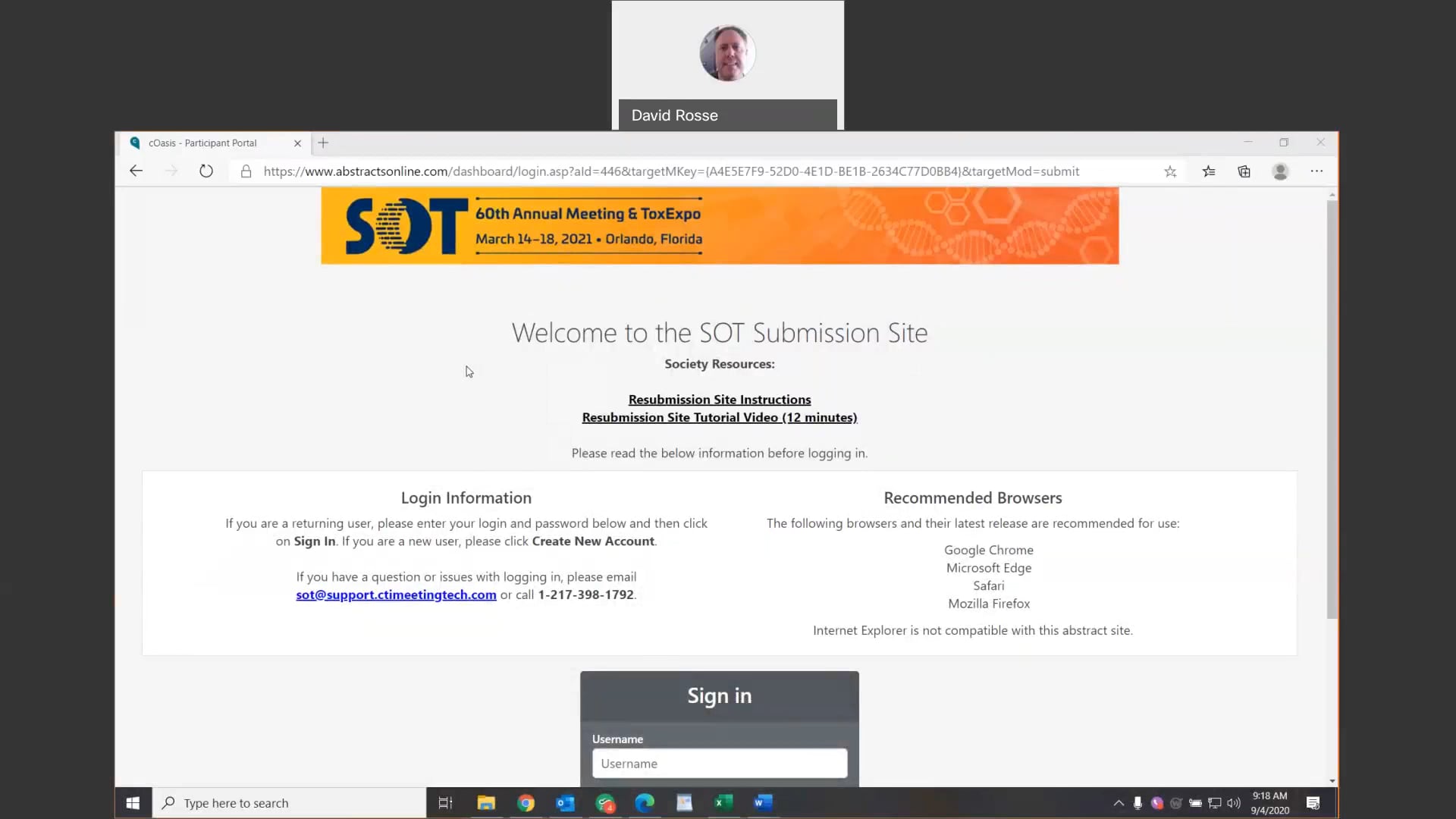Select the cOasis Participant Portal tab
The height and width of the screenshot is (819, 1456).
[203, 142]
